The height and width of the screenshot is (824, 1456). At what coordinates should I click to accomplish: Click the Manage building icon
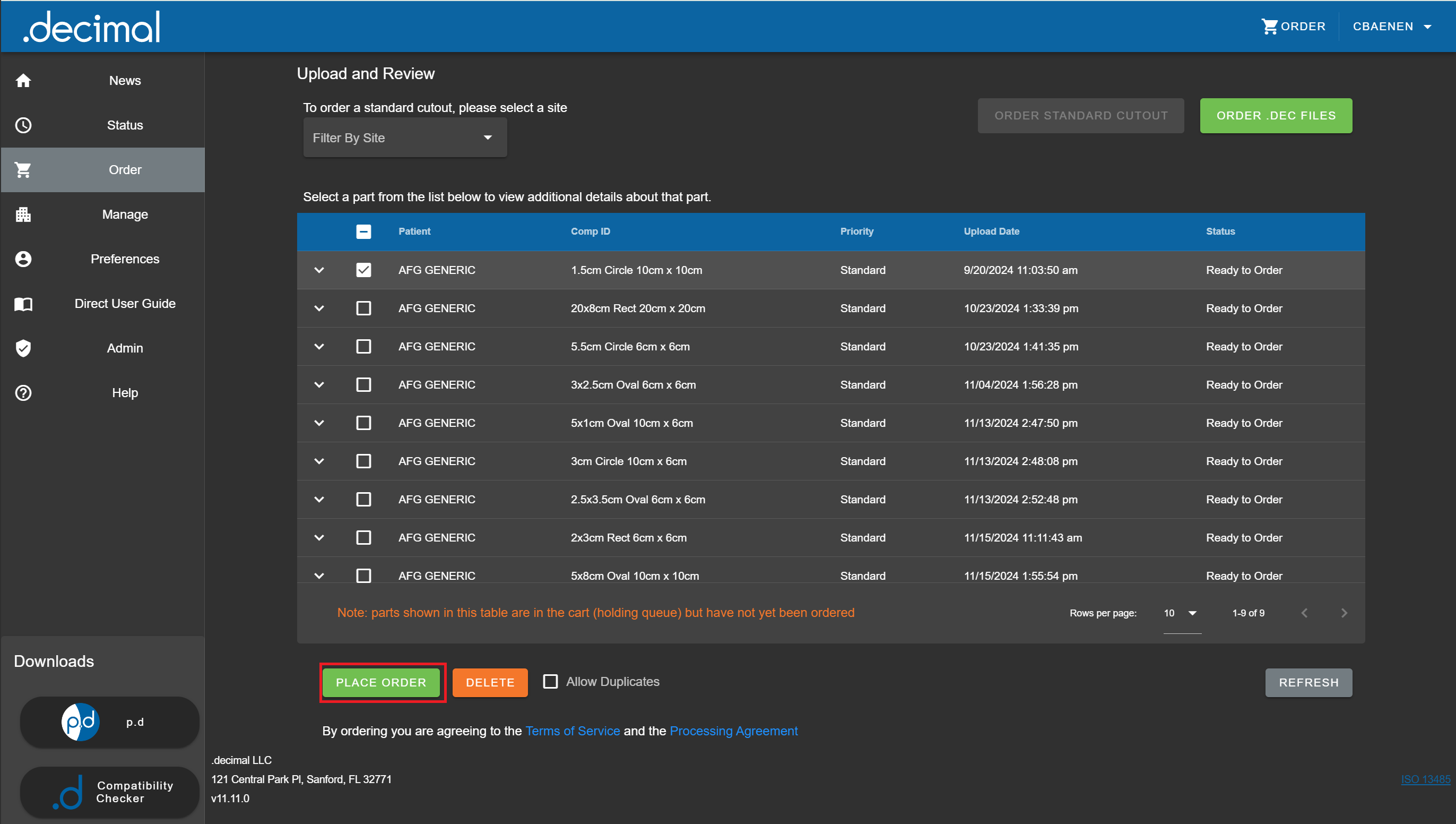click(23, 214)
